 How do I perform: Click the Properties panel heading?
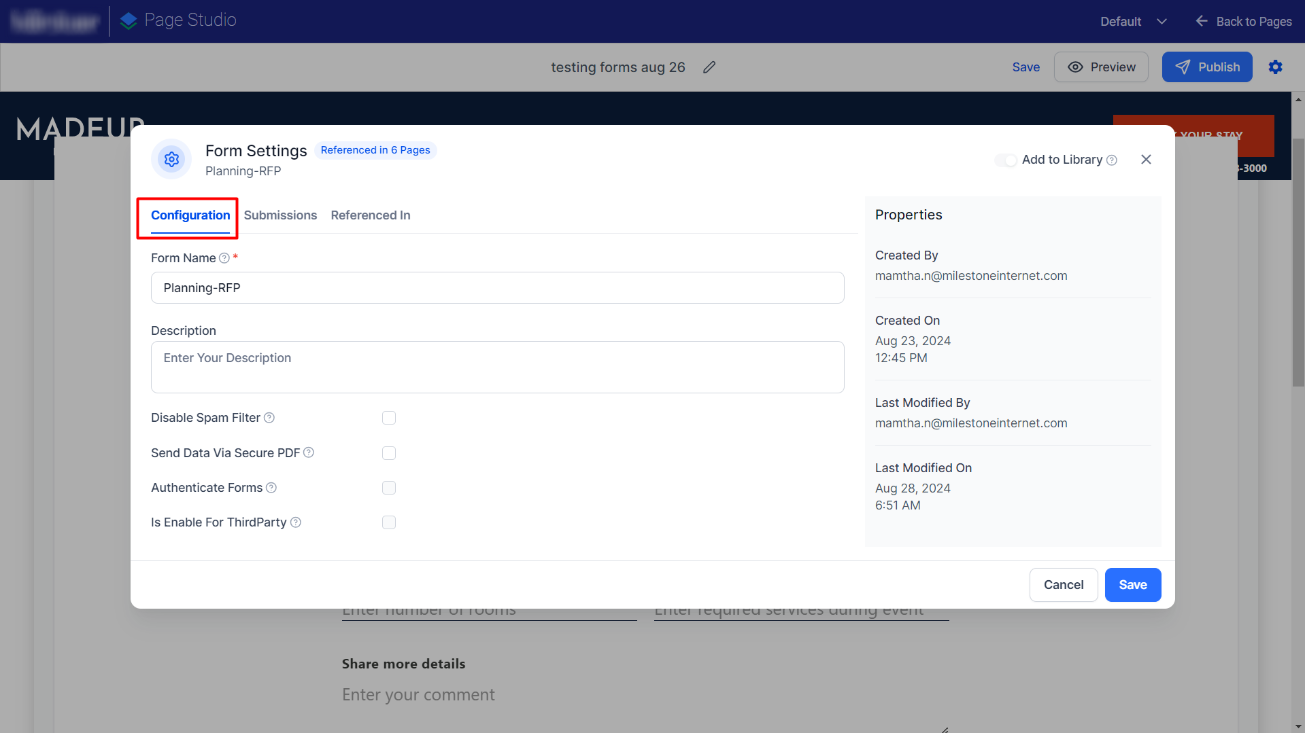(909, 215)
